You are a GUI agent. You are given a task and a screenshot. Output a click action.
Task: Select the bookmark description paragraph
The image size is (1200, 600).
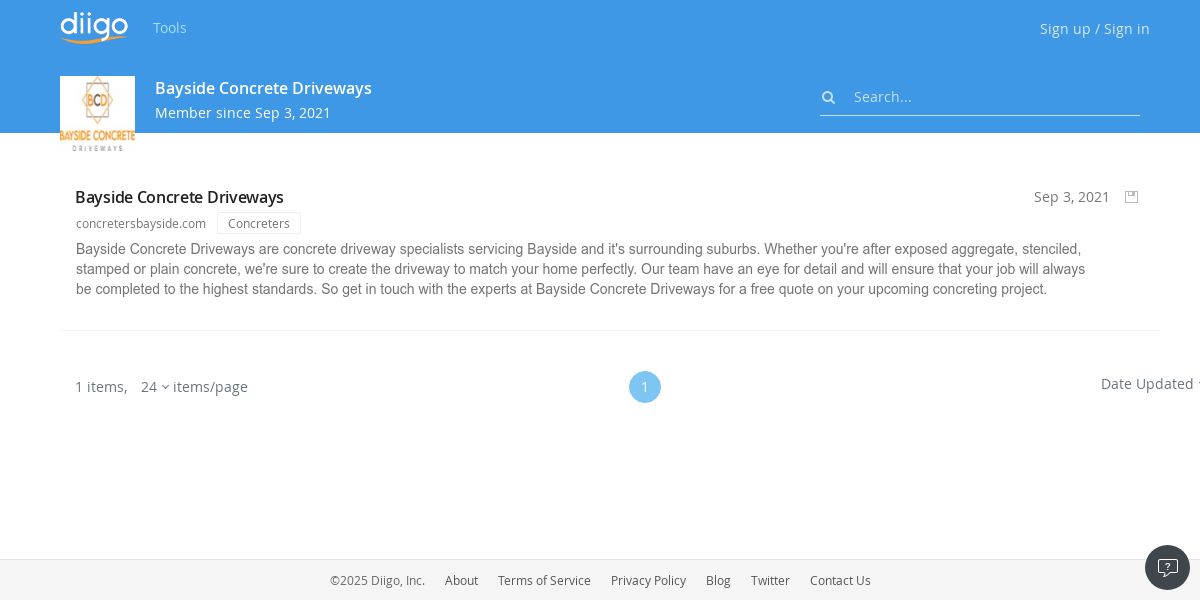coord(580,269)
